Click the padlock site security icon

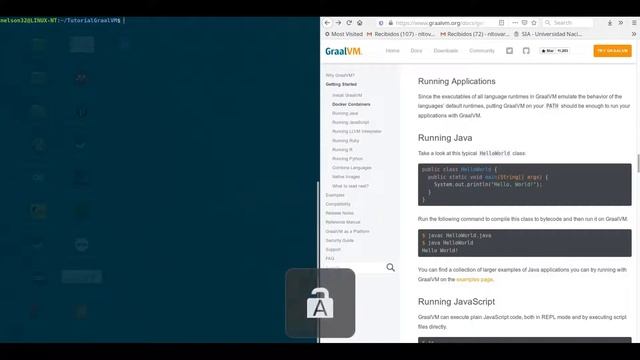tap(390, 23)
